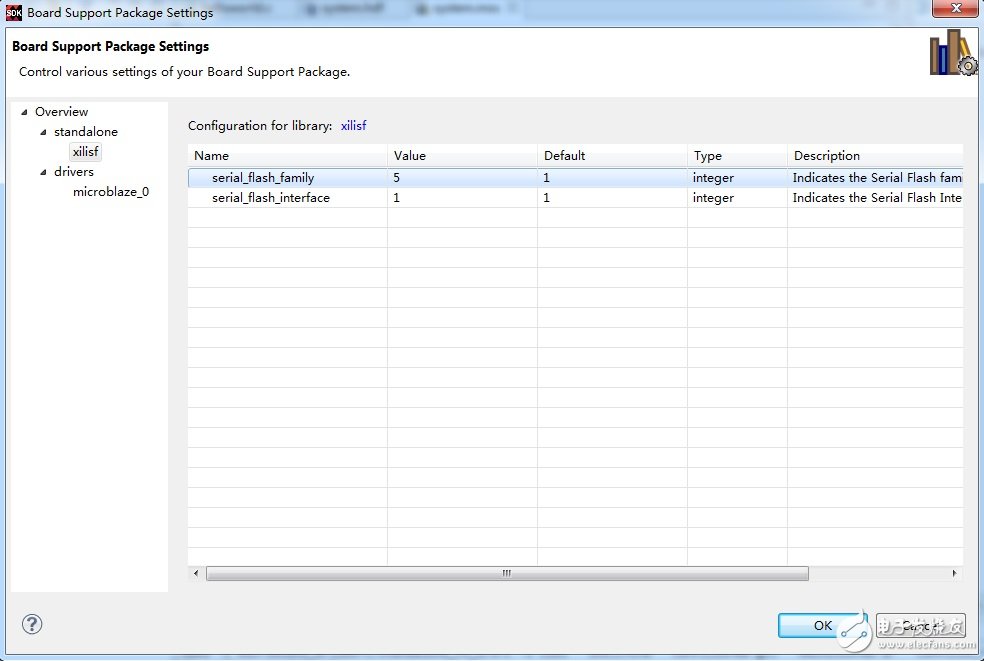Click the library books icon
The image size is (984, 661).
point(951,53)
